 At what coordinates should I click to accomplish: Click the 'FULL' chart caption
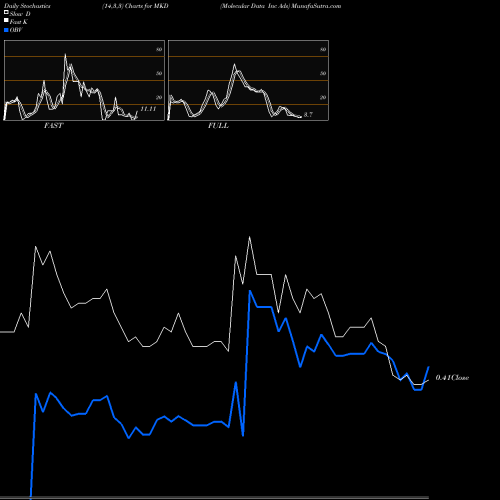pos(218,126)
